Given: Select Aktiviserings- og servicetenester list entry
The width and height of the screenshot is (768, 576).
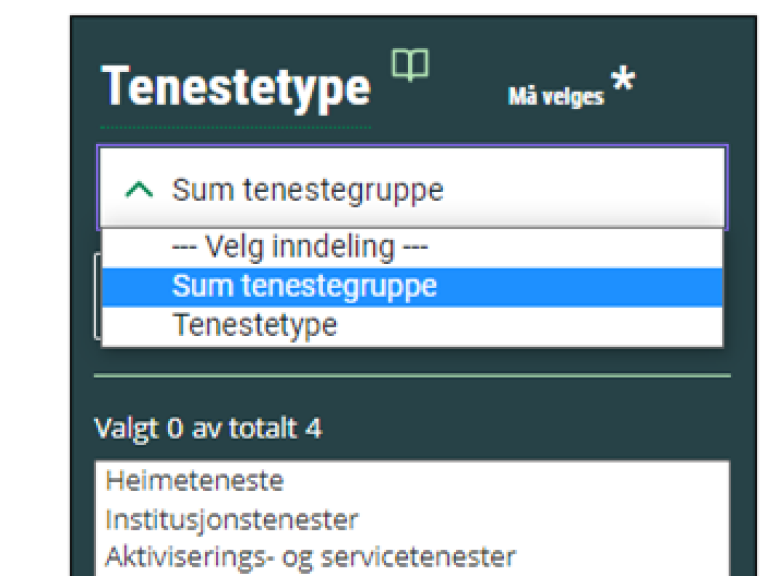Looking at the screenshot, I should point(311,557).
